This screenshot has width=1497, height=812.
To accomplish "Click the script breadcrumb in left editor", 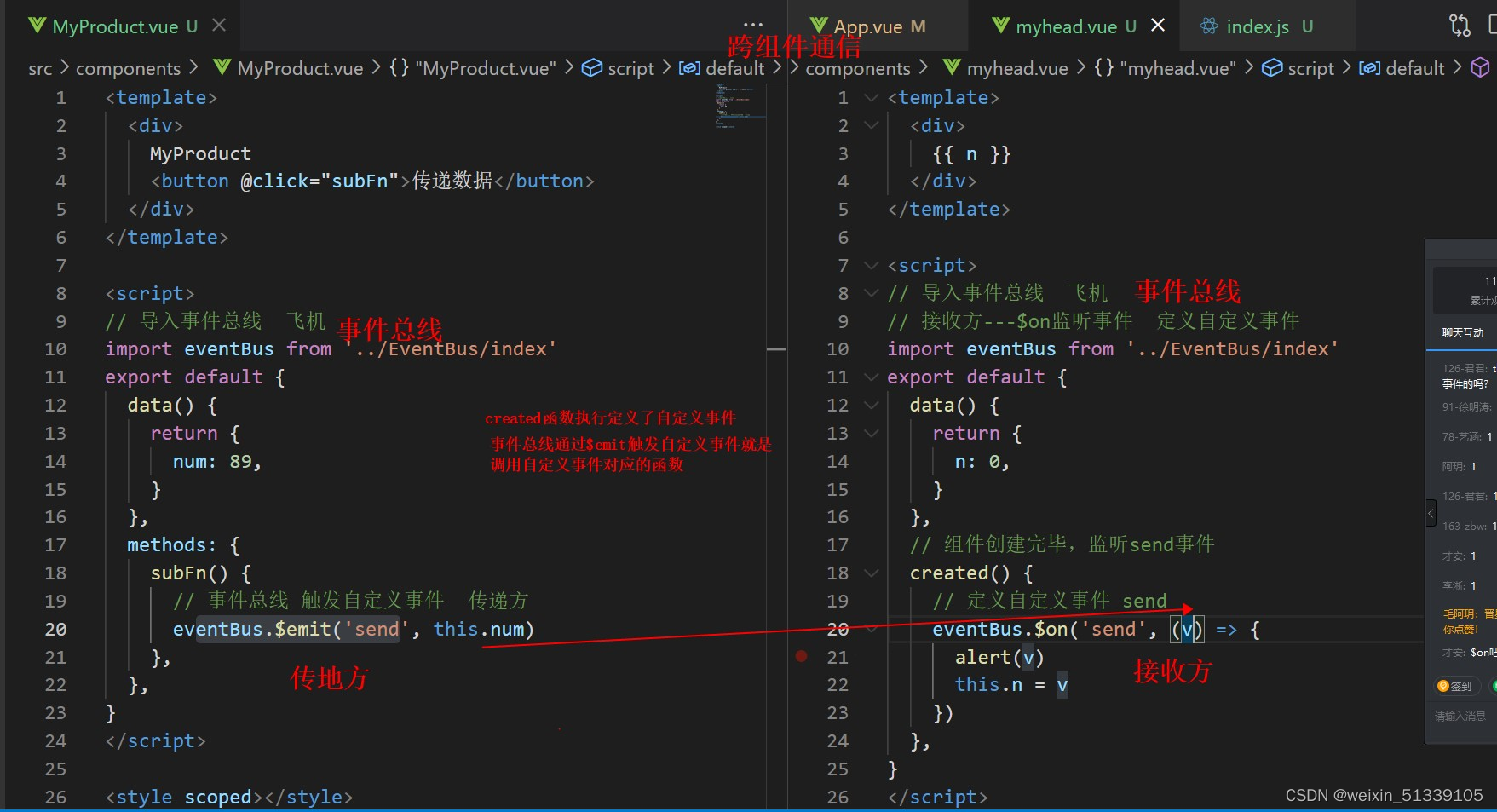I will click(619, 68).
